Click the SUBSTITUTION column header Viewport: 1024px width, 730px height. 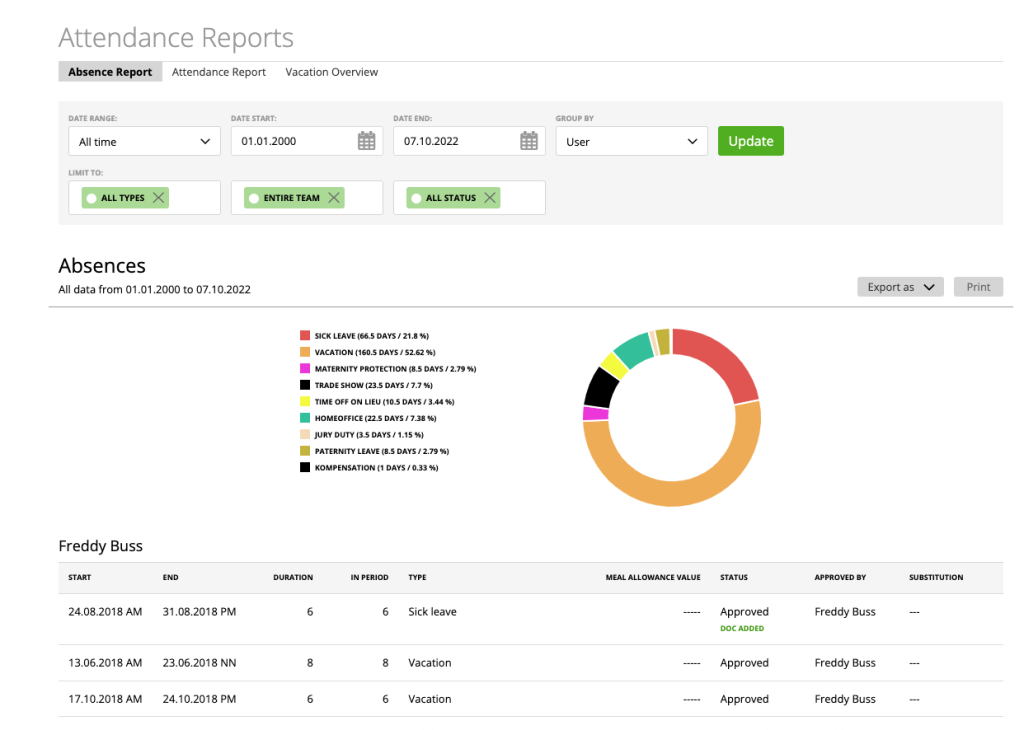point(936,577)
